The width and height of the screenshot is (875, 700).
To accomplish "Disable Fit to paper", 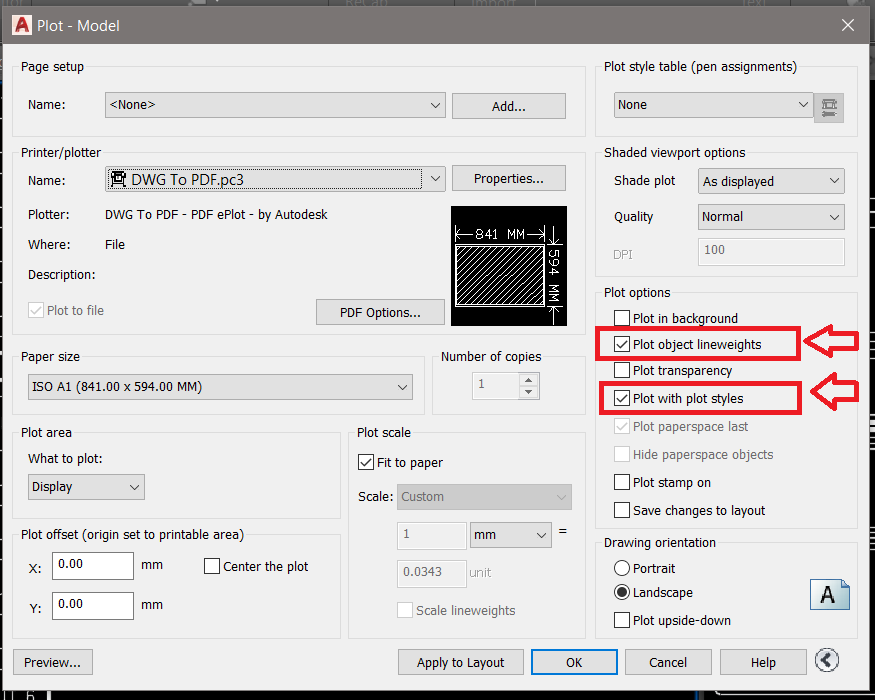I will (x=366, y=462).
